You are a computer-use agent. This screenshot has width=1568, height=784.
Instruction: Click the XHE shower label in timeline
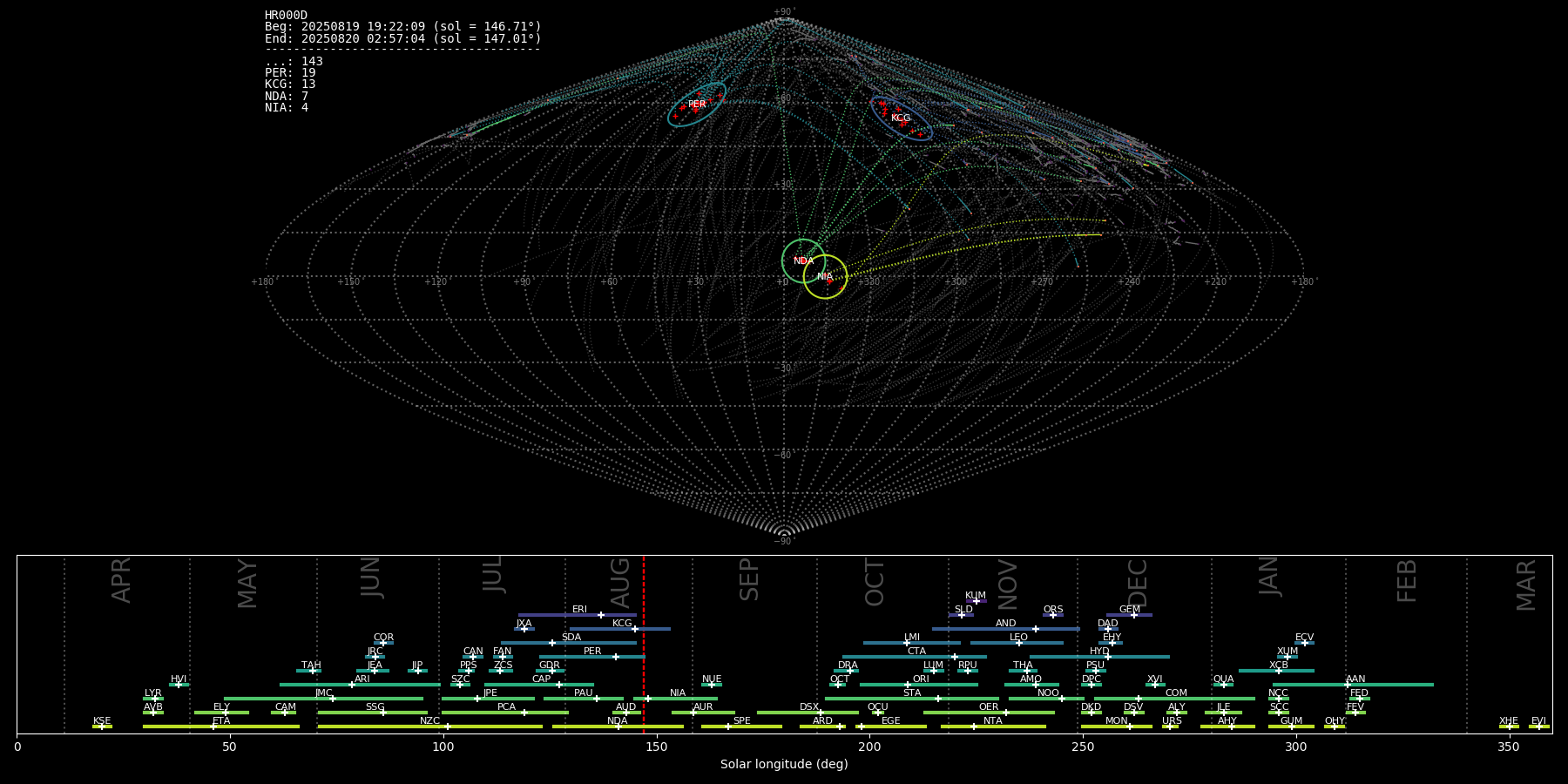[x=1509, y=721]
